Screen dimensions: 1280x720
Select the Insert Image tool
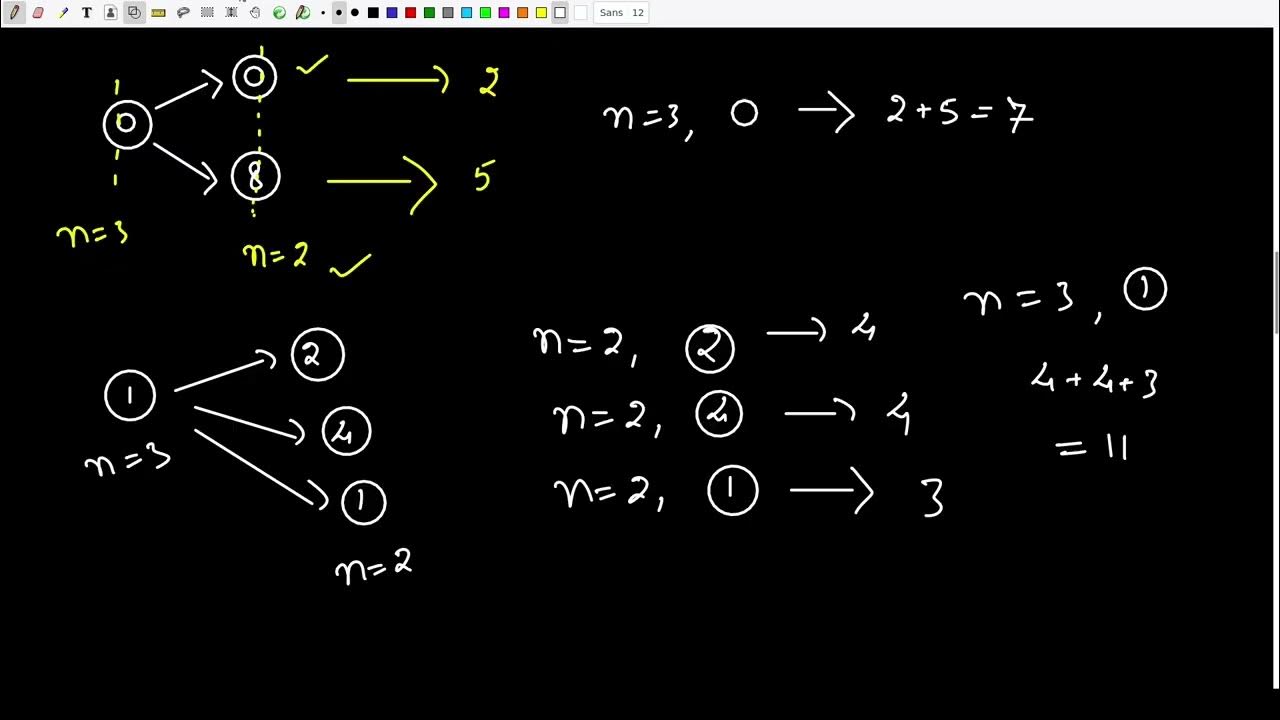110,12
